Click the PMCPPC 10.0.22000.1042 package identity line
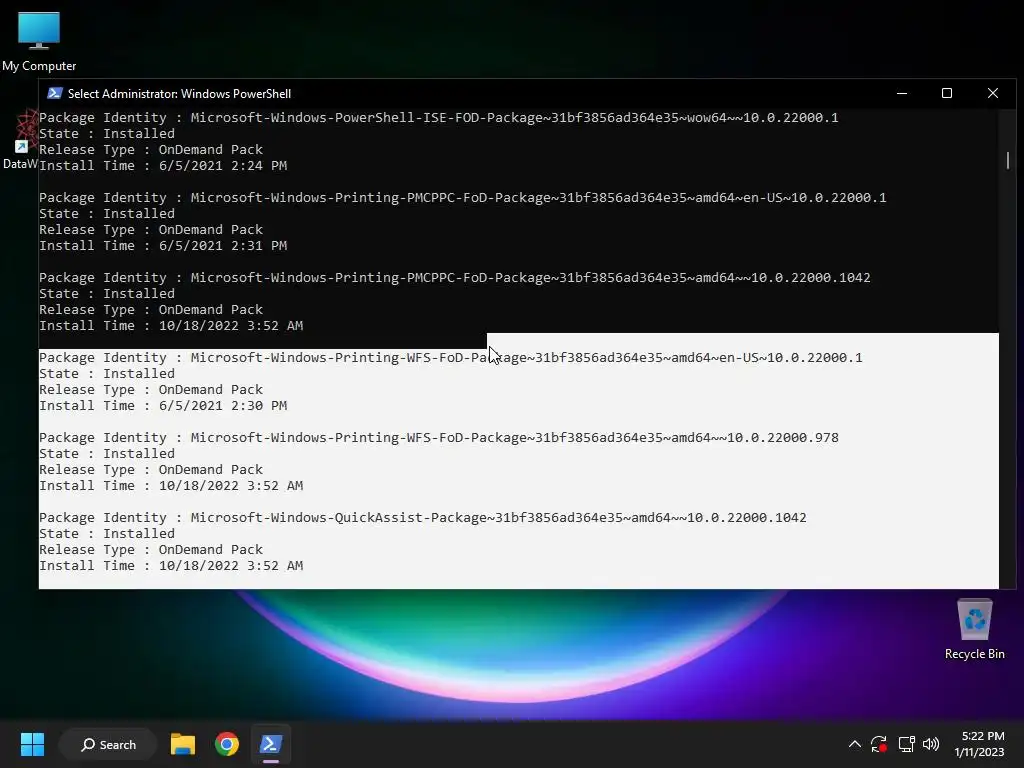The height and width of the screenshot is (768, 1024). pos(455,278)
